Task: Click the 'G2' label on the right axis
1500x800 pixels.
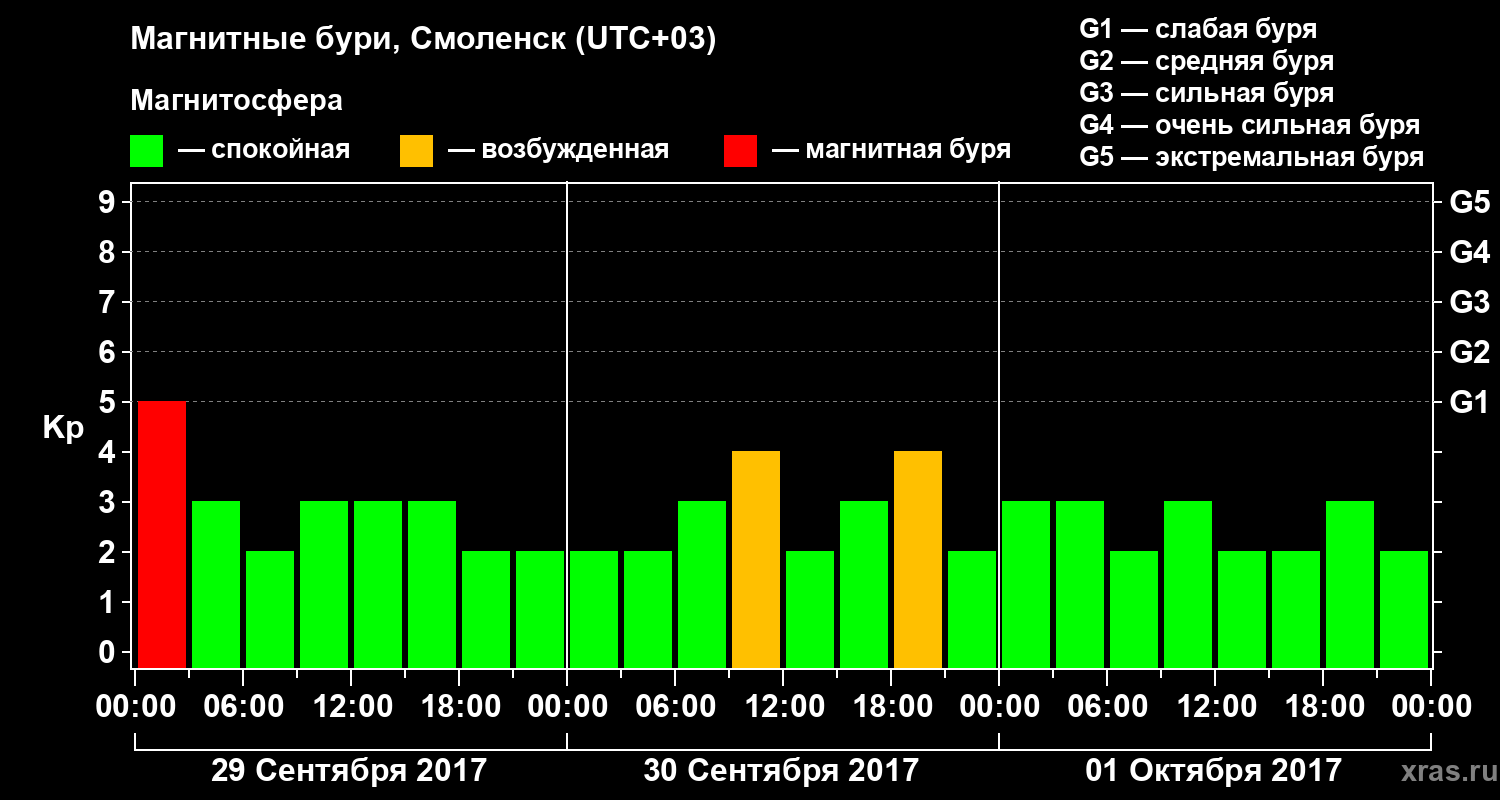Action: [1470, 352]
